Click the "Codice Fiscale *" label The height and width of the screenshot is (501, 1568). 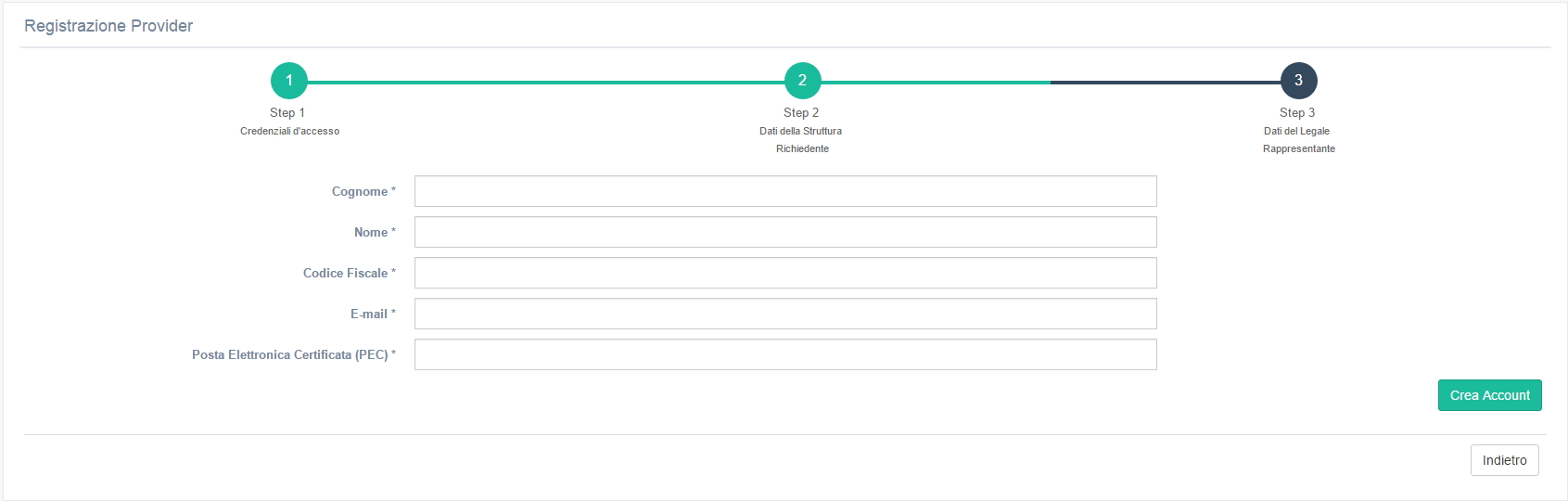pyautogui.click(x=349, y=273)
